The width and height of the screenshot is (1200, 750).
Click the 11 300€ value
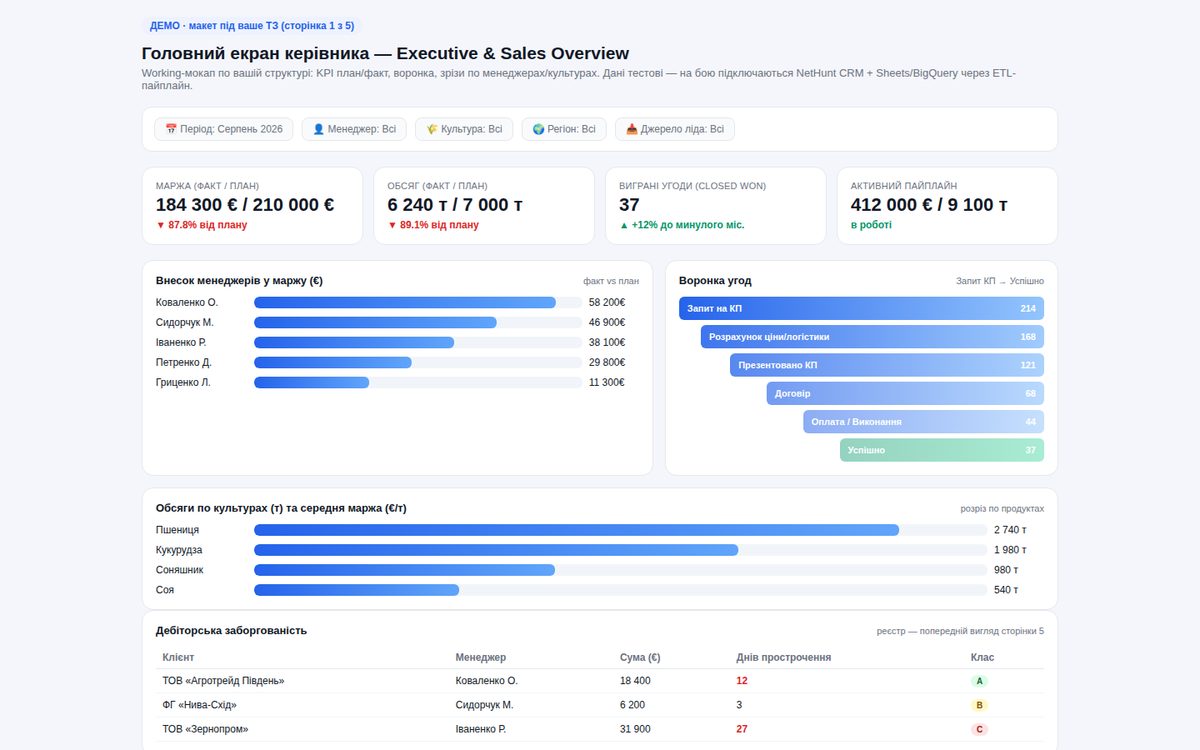(x=607, y=382)
